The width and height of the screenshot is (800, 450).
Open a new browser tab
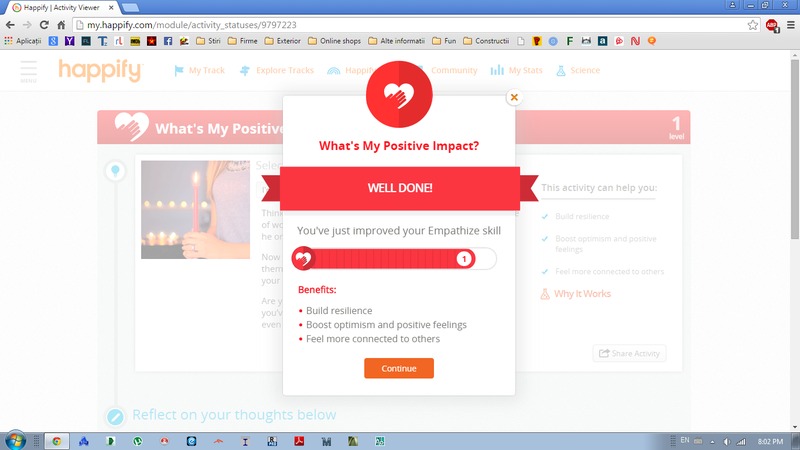130,7
